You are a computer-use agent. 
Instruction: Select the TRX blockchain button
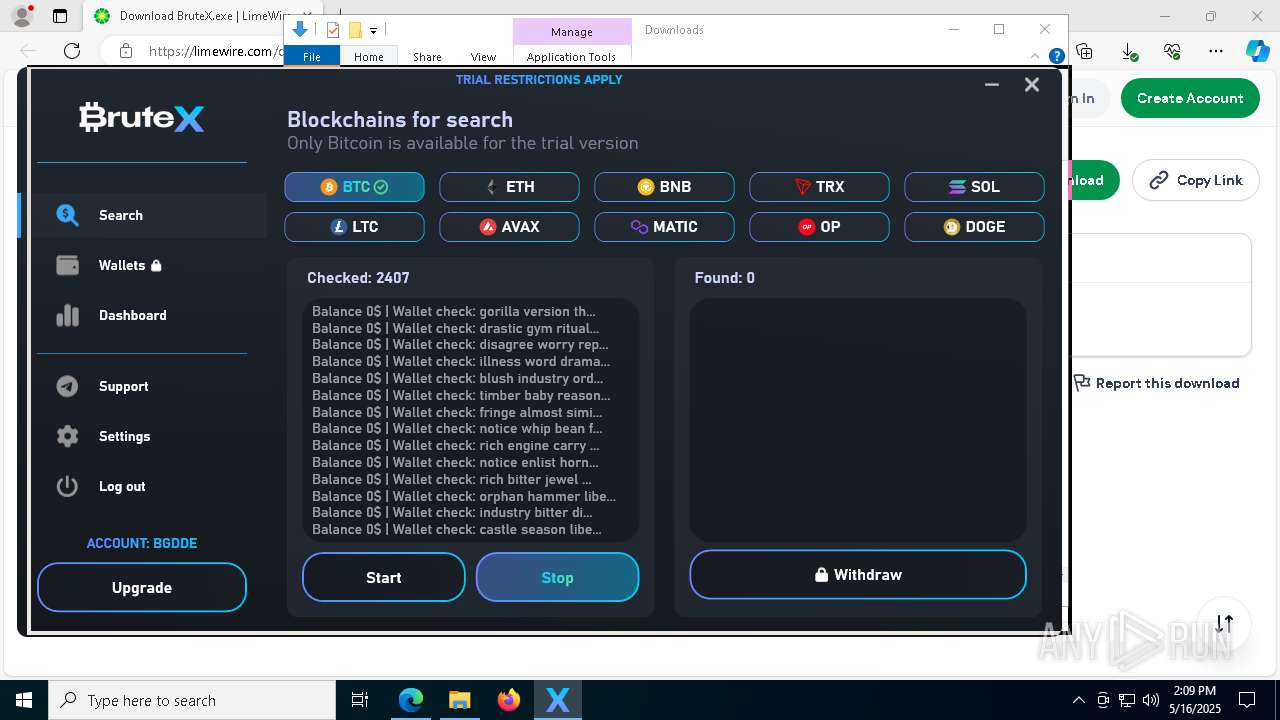click(819, 187)
